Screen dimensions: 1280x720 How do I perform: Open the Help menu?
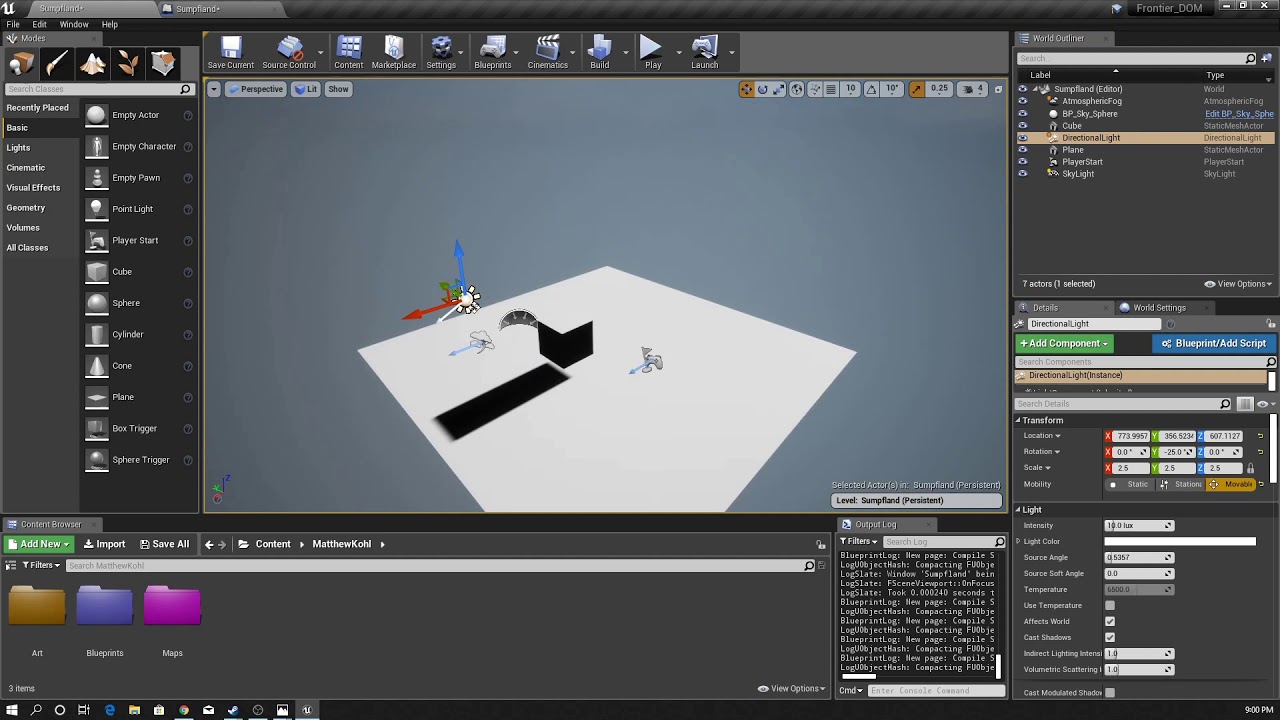coord(110,24)
